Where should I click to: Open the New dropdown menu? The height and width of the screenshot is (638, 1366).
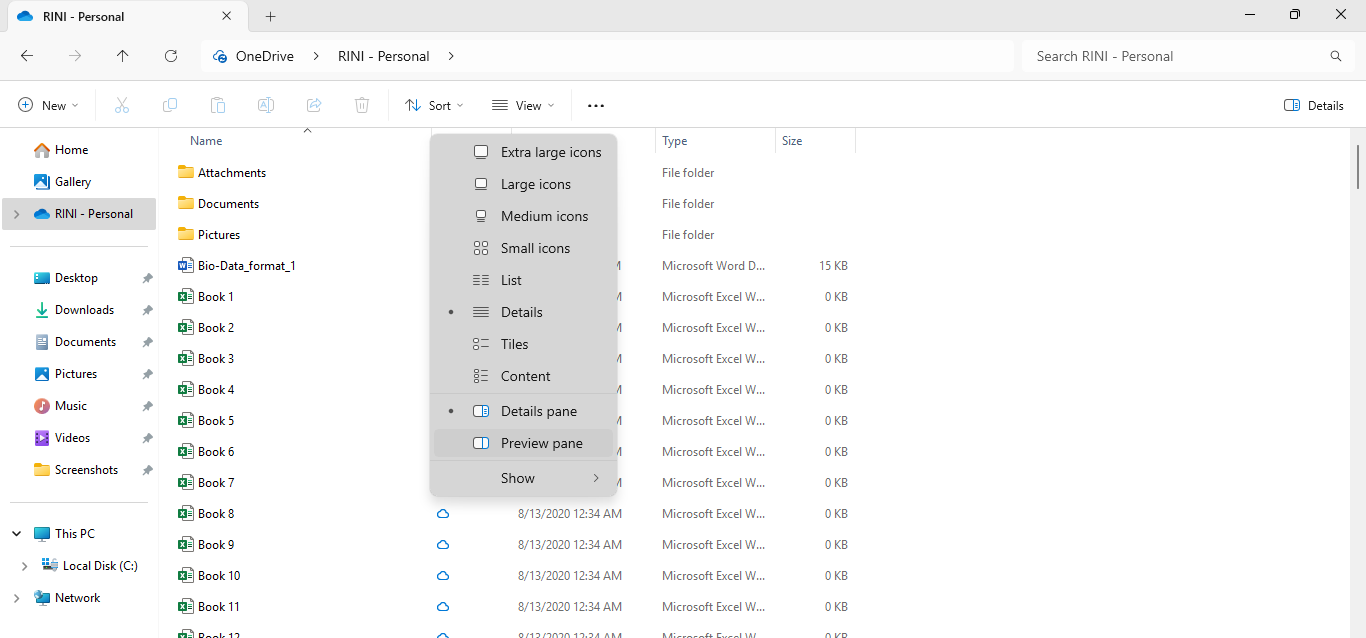tap(48, 105)
